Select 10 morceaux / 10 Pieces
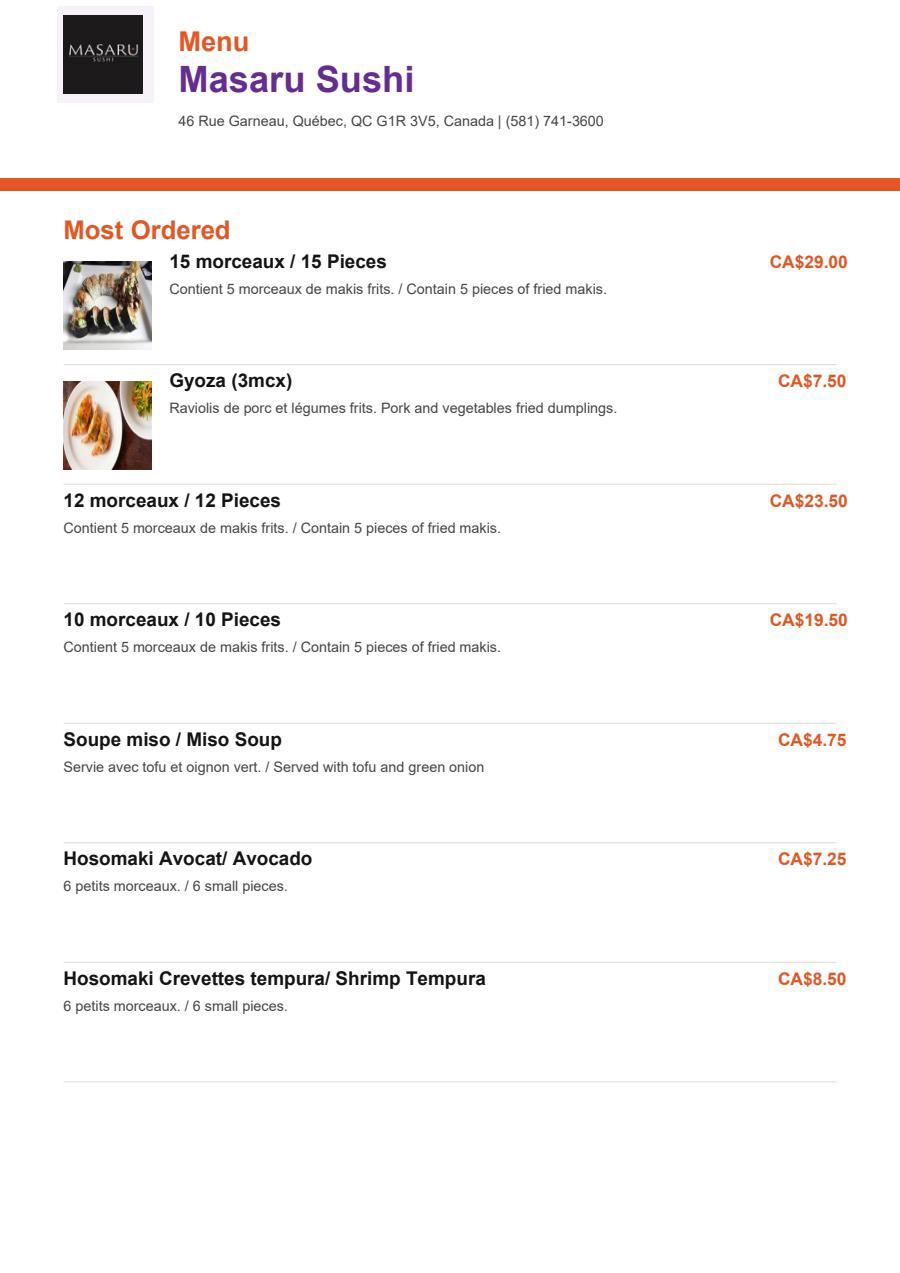Image resolution: width=900 pixels, height=1273 pixels. pos(172,620)
